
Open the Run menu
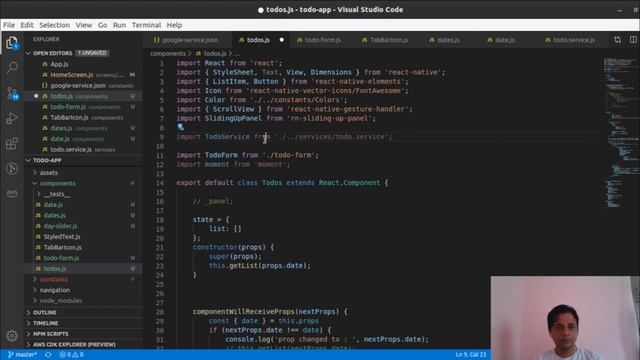click(119, 25)
